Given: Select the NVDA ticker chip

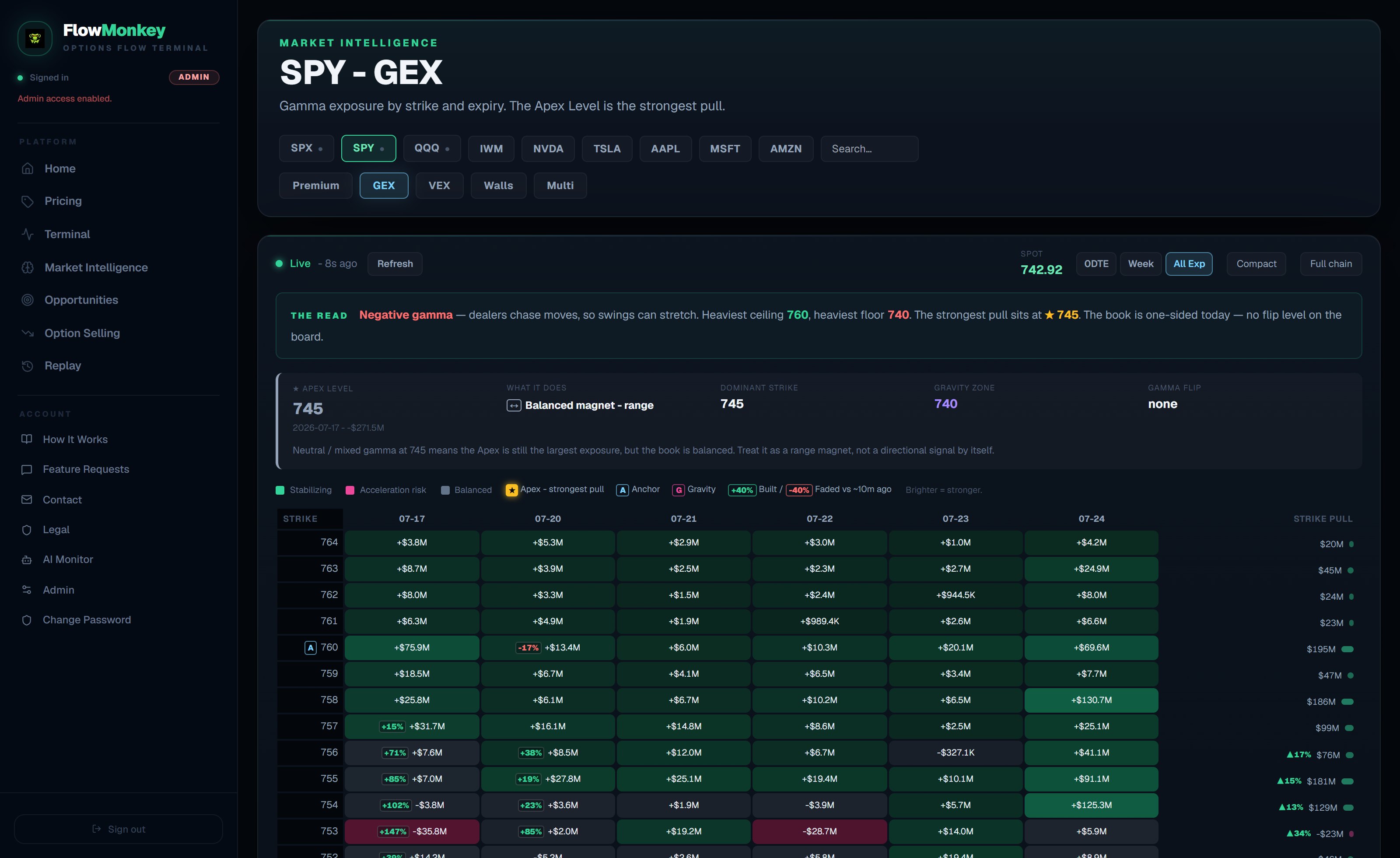Looking at the screenshot, I should pos(548,148).
